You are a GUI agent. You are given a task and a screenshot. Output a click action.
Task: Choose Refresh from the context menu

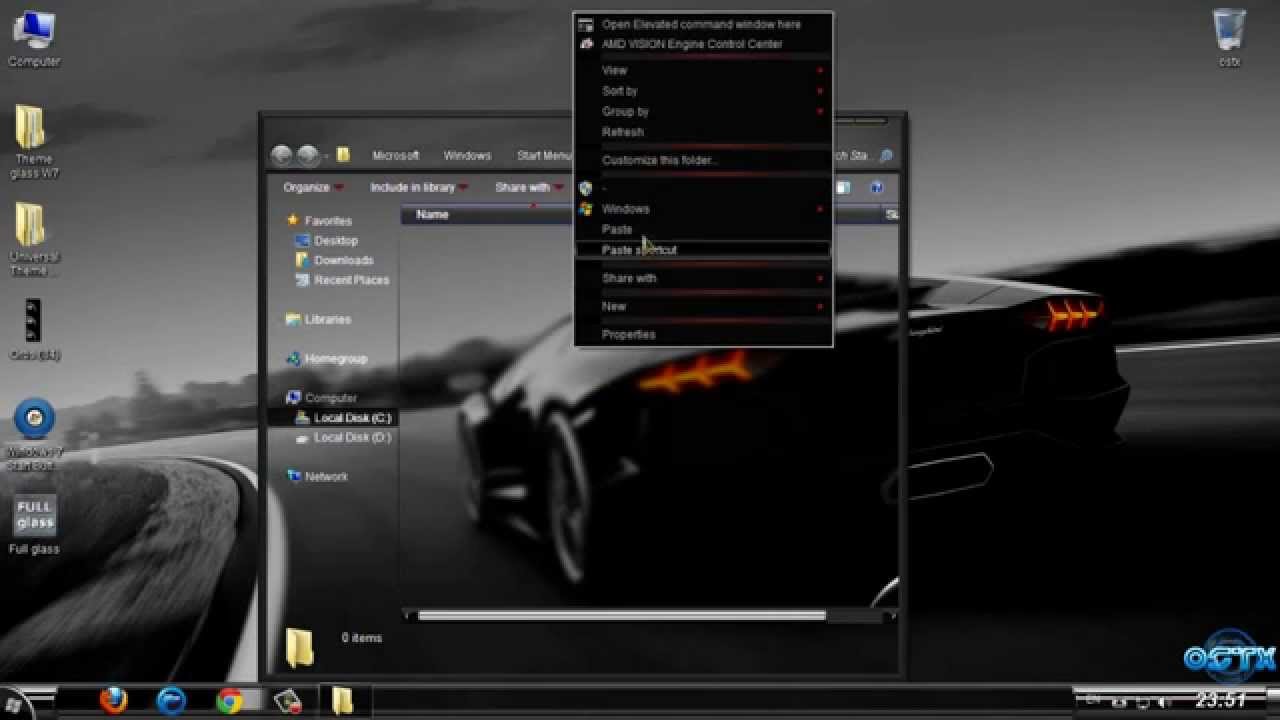[703, 132]
